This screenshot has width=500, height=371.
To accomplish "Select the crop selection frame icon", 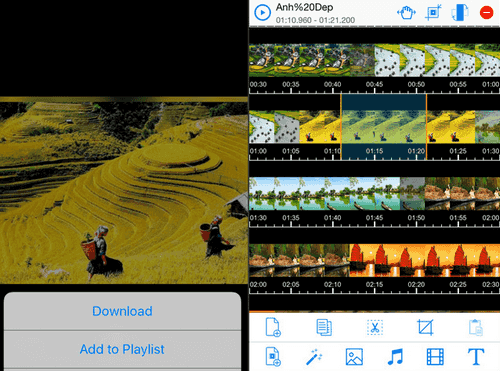I will 433,12.
